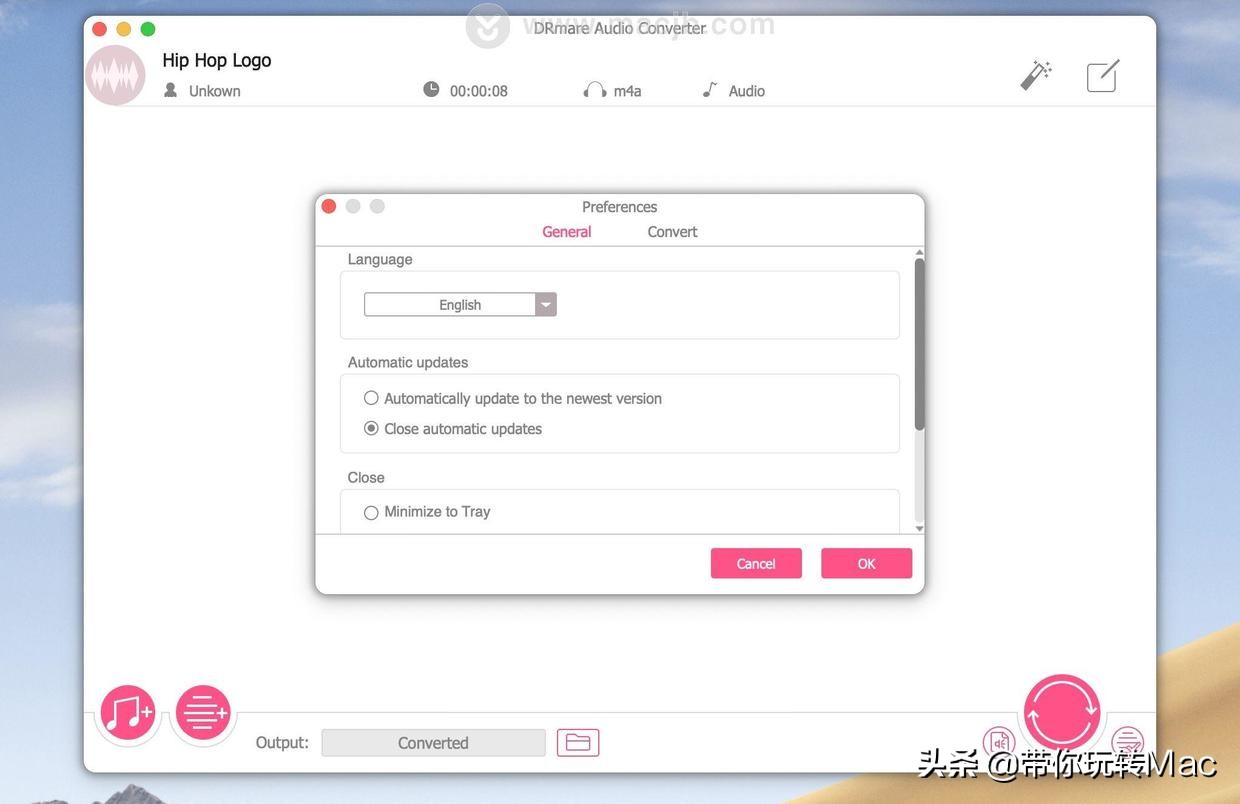This screenshot has width=1240, height=804.
Task: Stay on the General tab
Action: (x=566, y=229)
